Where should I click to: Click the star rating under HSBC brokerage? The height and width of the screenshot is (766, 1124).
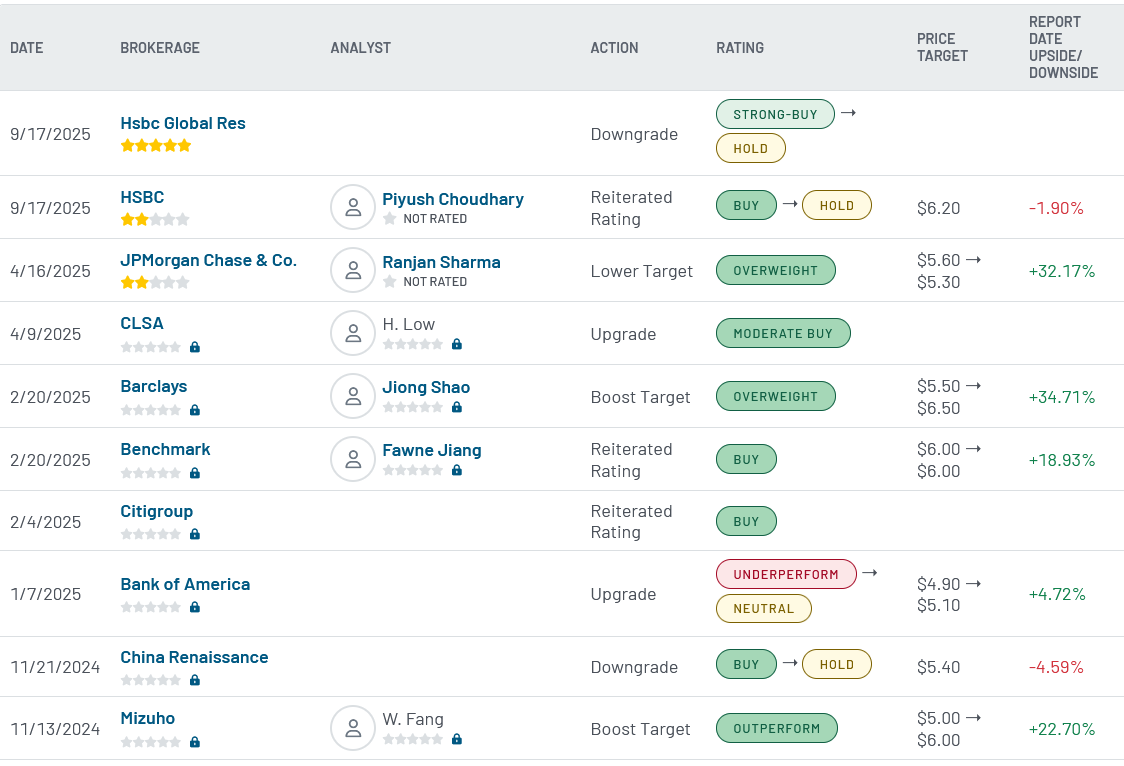coord(156,219)
